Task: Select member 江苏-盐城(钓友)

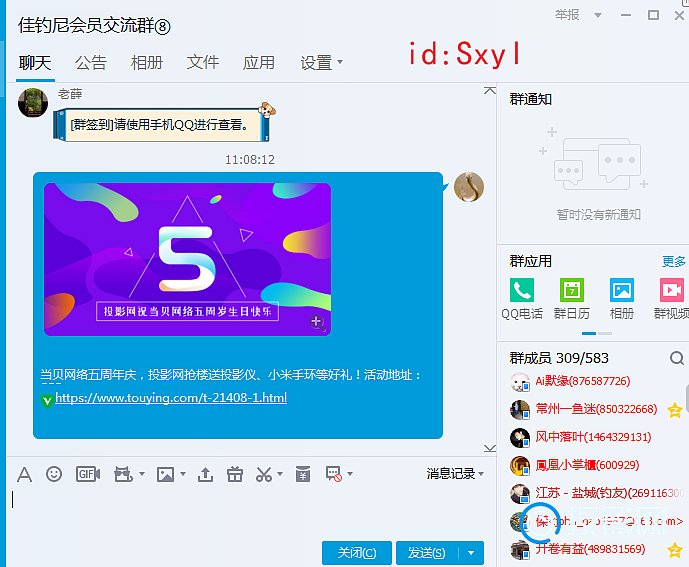Action: click(x=597, y=493)
